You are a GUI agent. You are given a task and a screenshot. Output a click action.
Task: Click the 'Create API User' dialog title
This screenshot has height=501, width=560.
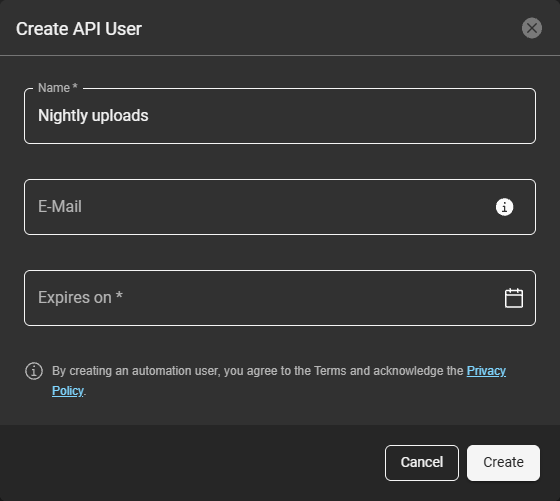(x=79, y=29)
